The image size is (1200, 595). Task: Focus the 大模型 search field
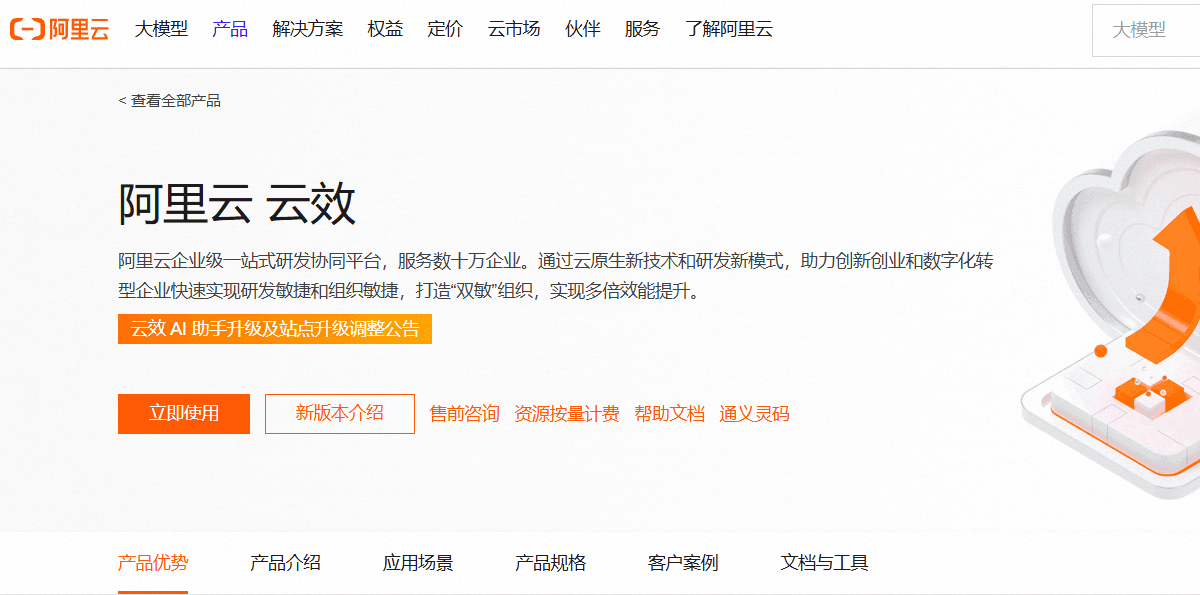(1146, 30)
